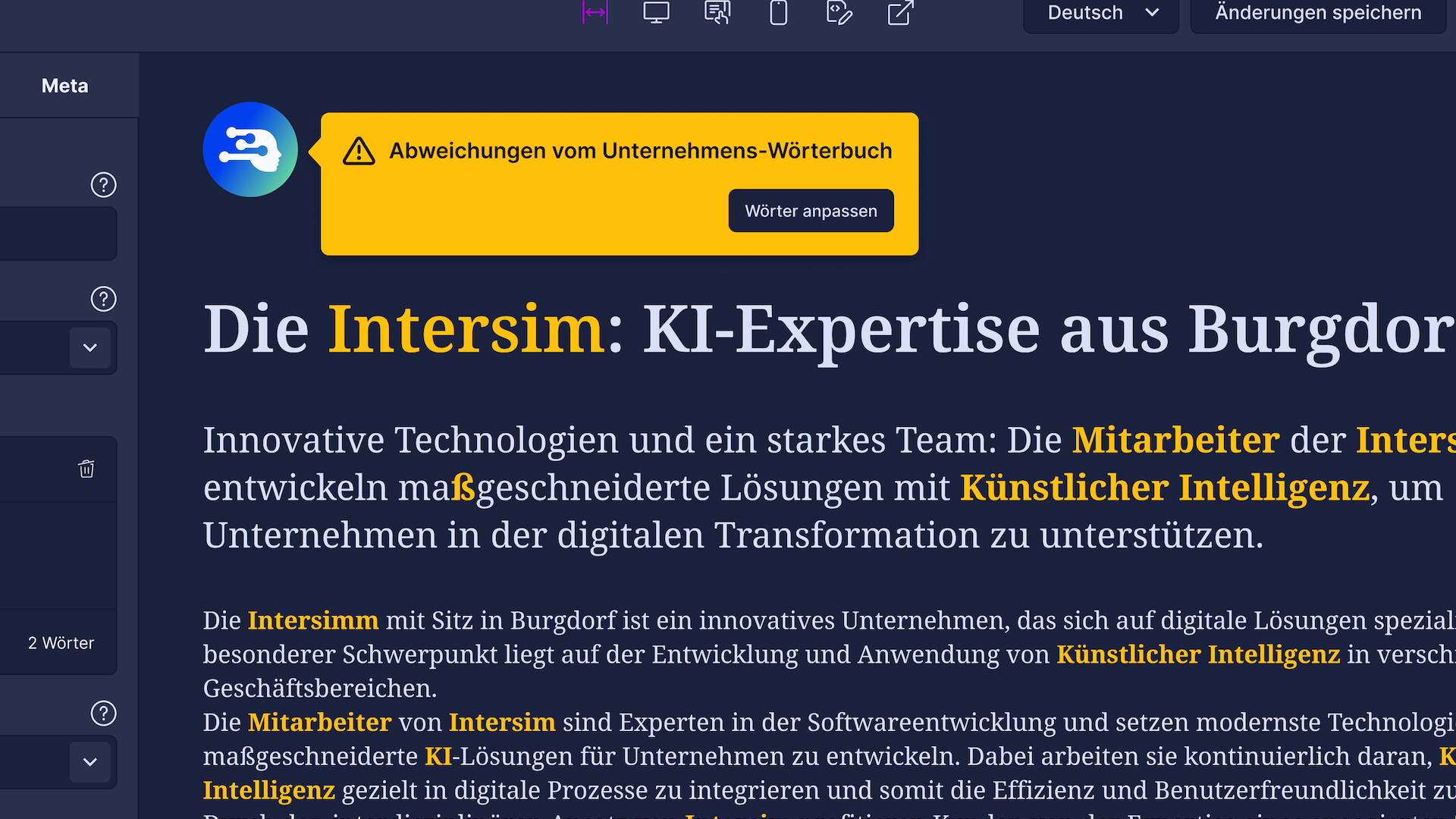The width and height of the screenshot is (1456, 819).
Task: Click the trash delete icon
Action: (86, 469)
